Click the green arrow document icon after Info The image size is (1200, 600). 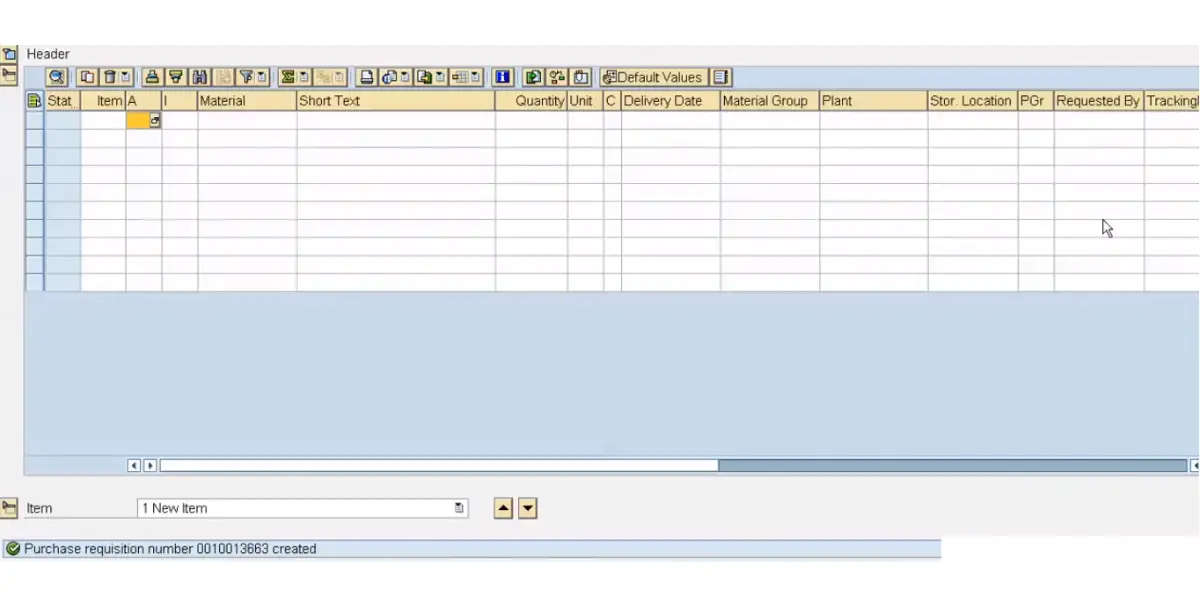(532, 77)
